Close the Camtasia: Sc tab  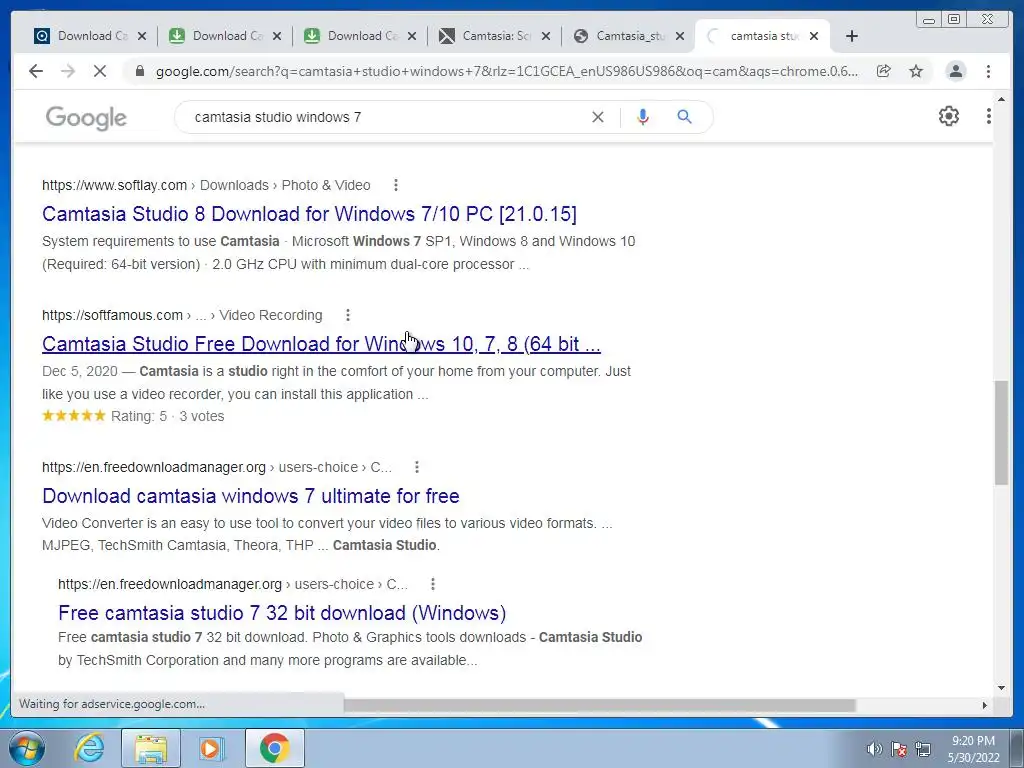click(x=546, y=36)
